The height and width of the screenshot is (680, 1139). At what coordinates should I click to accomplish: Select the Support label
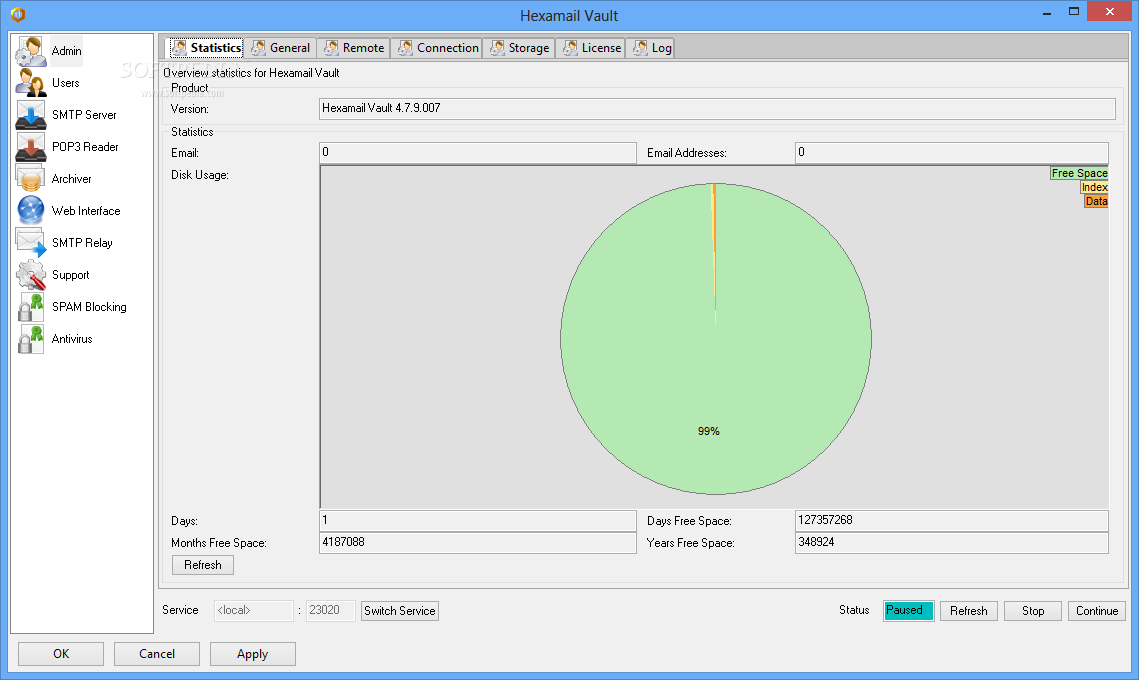(70, 275)
